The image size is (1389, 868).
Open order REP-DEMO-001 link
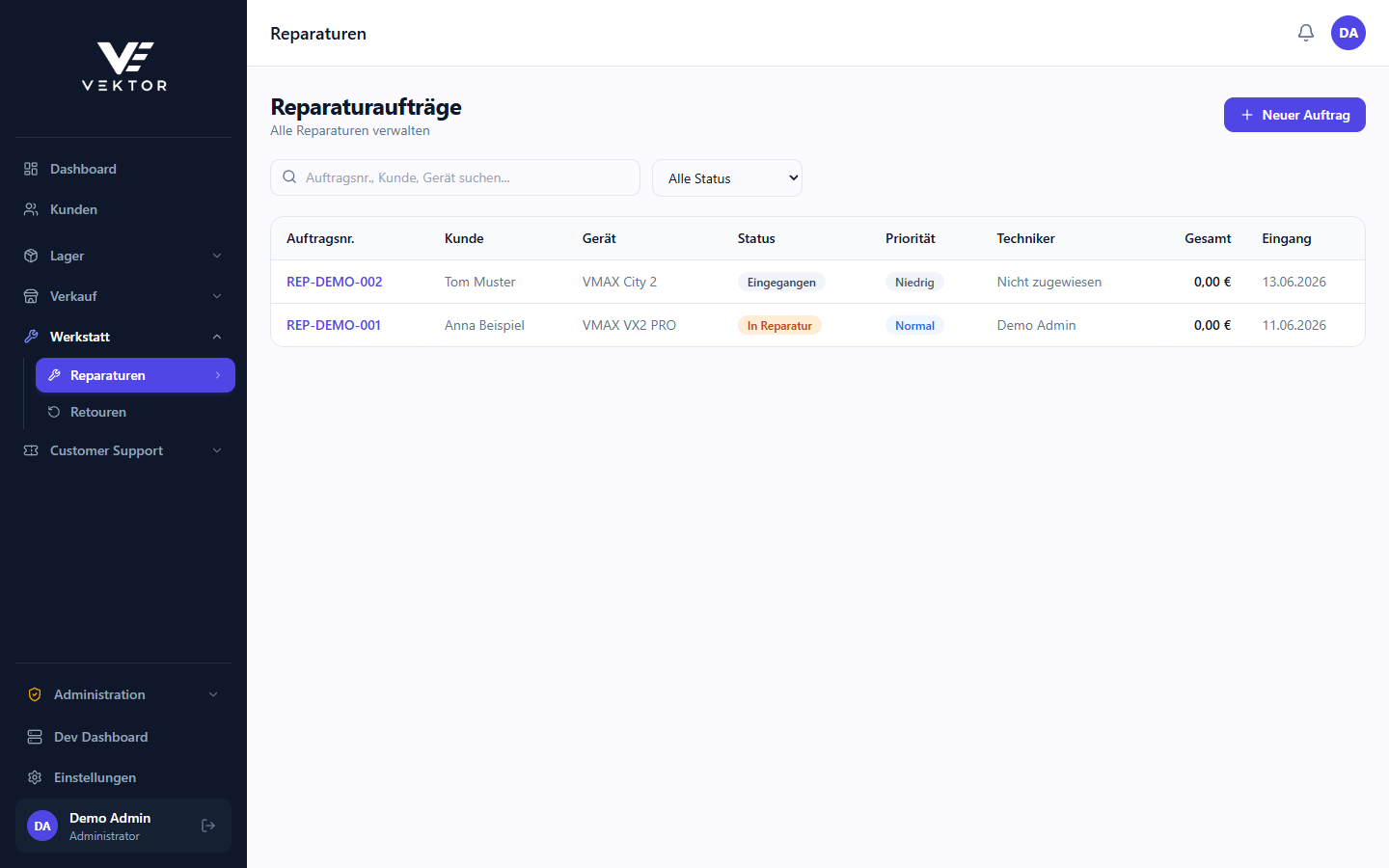(x=334, y=325)
